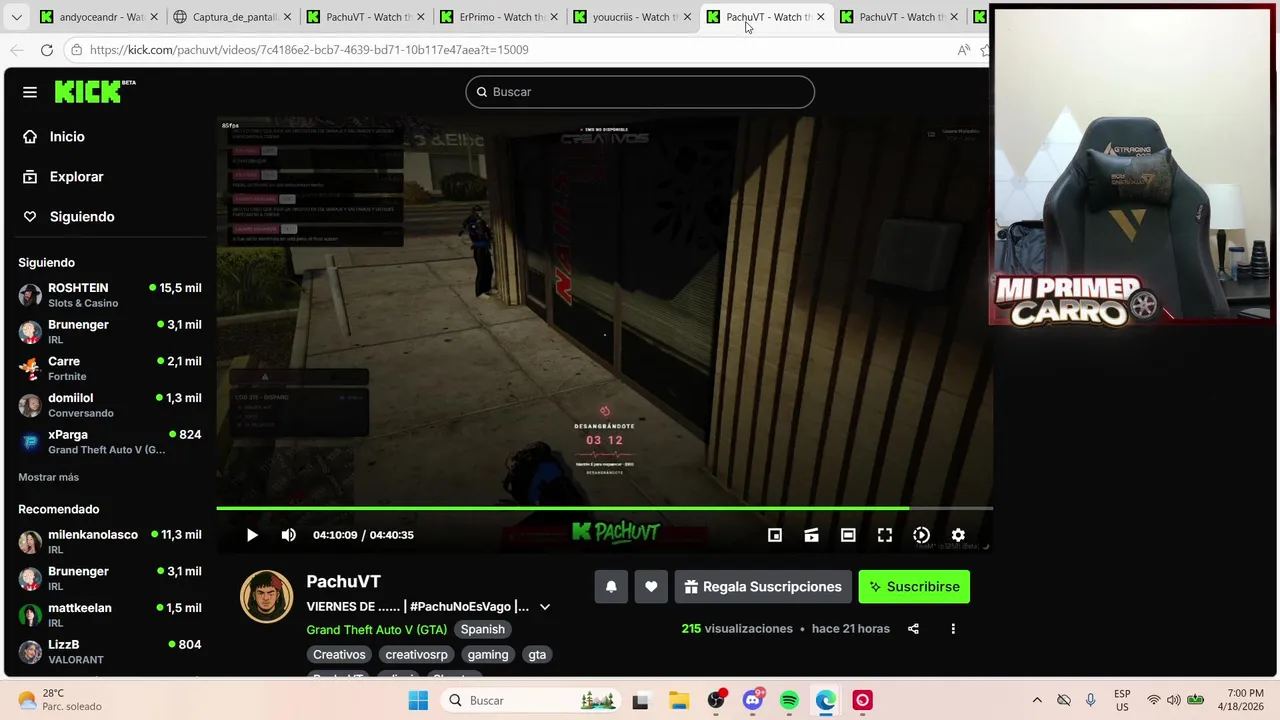Screen dimensions: 1280x720
Task: Toggle the notification bell for PachuVT
Action: click(x=611, y=587)
